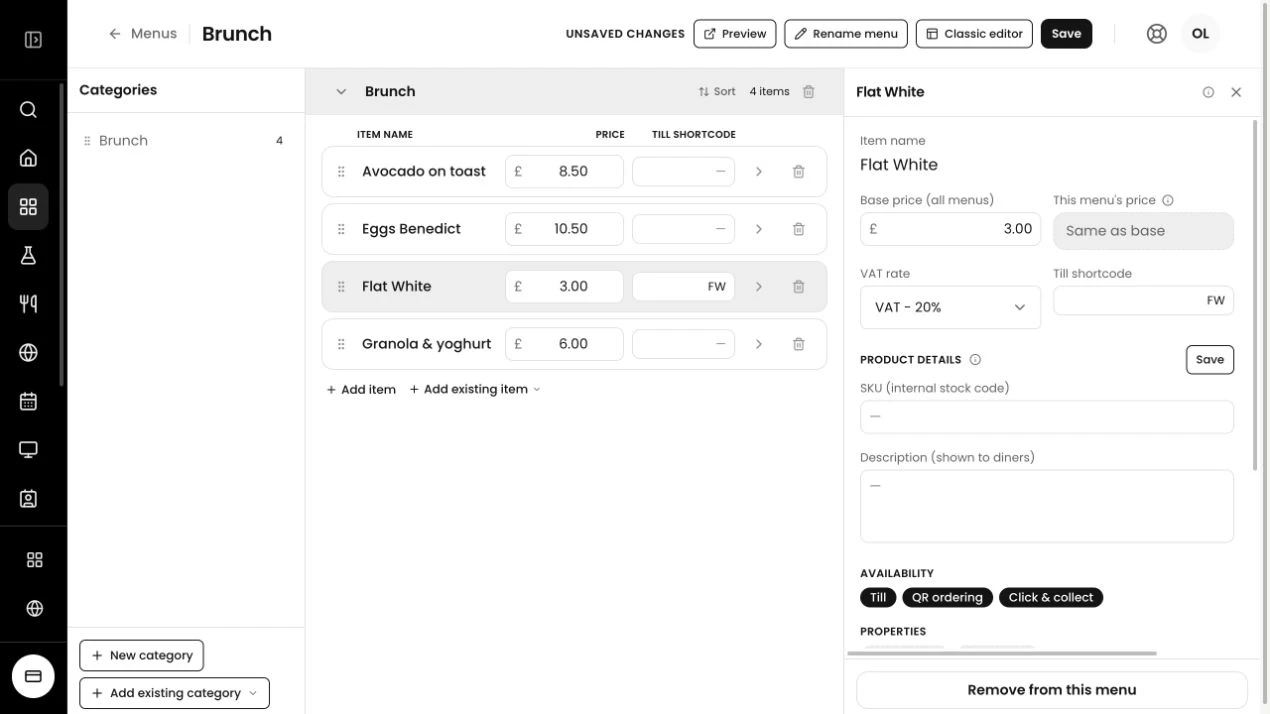Go to the home icon in sidebar

point(28,157)
